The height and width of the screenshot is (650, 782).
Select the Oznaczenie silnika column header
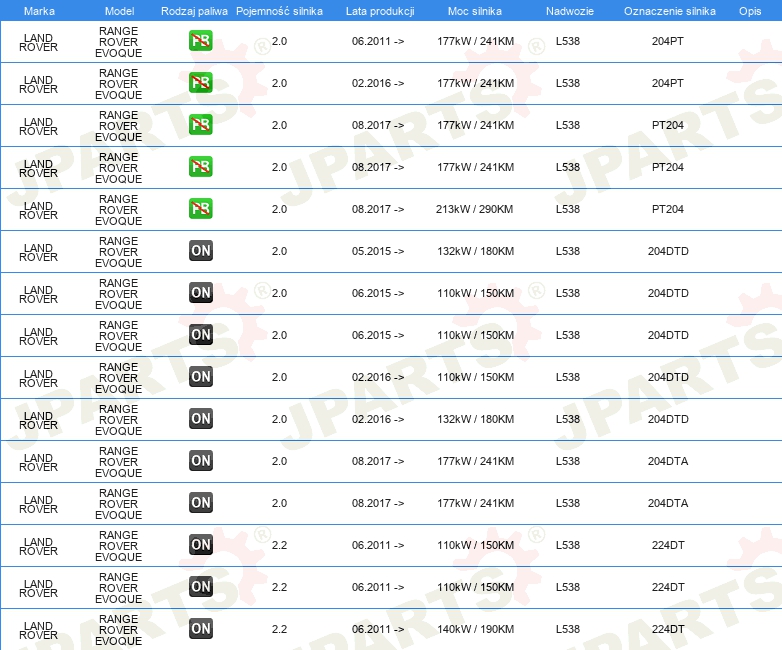point(670,11)
